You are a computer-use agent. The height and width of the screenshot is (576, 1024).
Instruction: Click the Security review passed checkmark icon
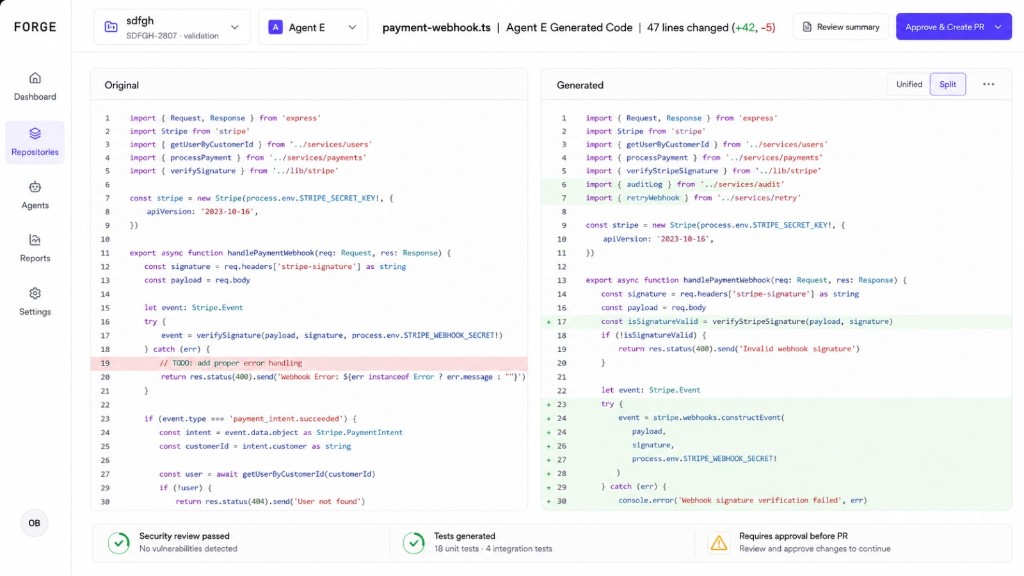119,543
